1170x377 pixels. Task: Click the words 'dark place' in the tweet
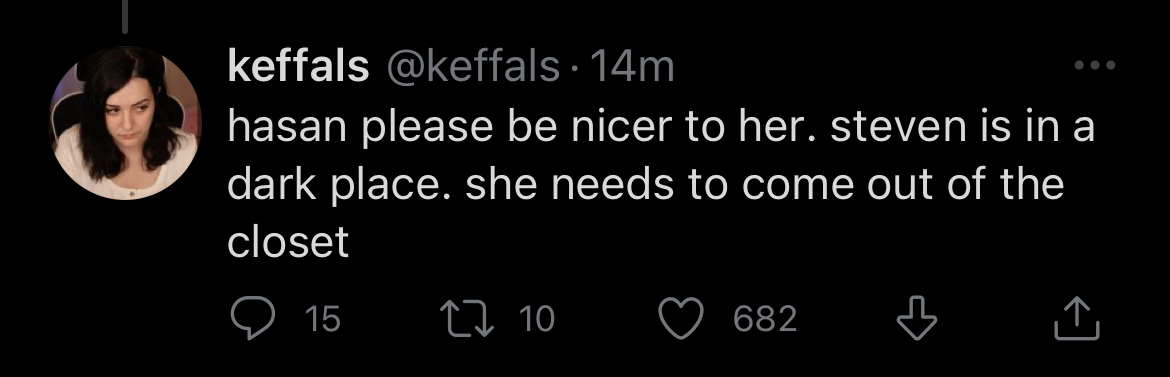(340, 185)
